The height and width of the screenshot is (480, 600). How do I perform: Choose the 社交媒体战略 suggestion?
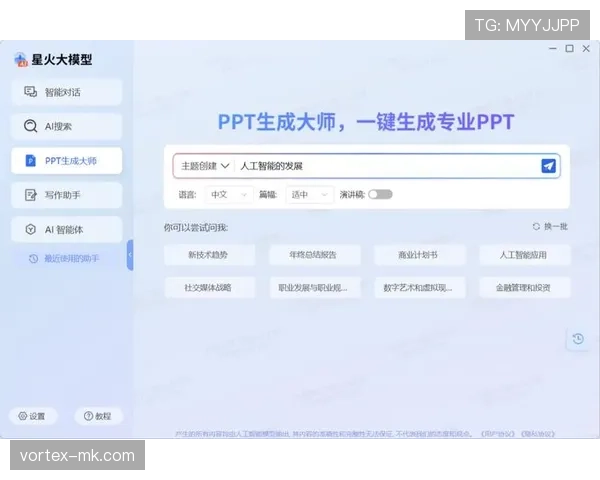(209, 287)
